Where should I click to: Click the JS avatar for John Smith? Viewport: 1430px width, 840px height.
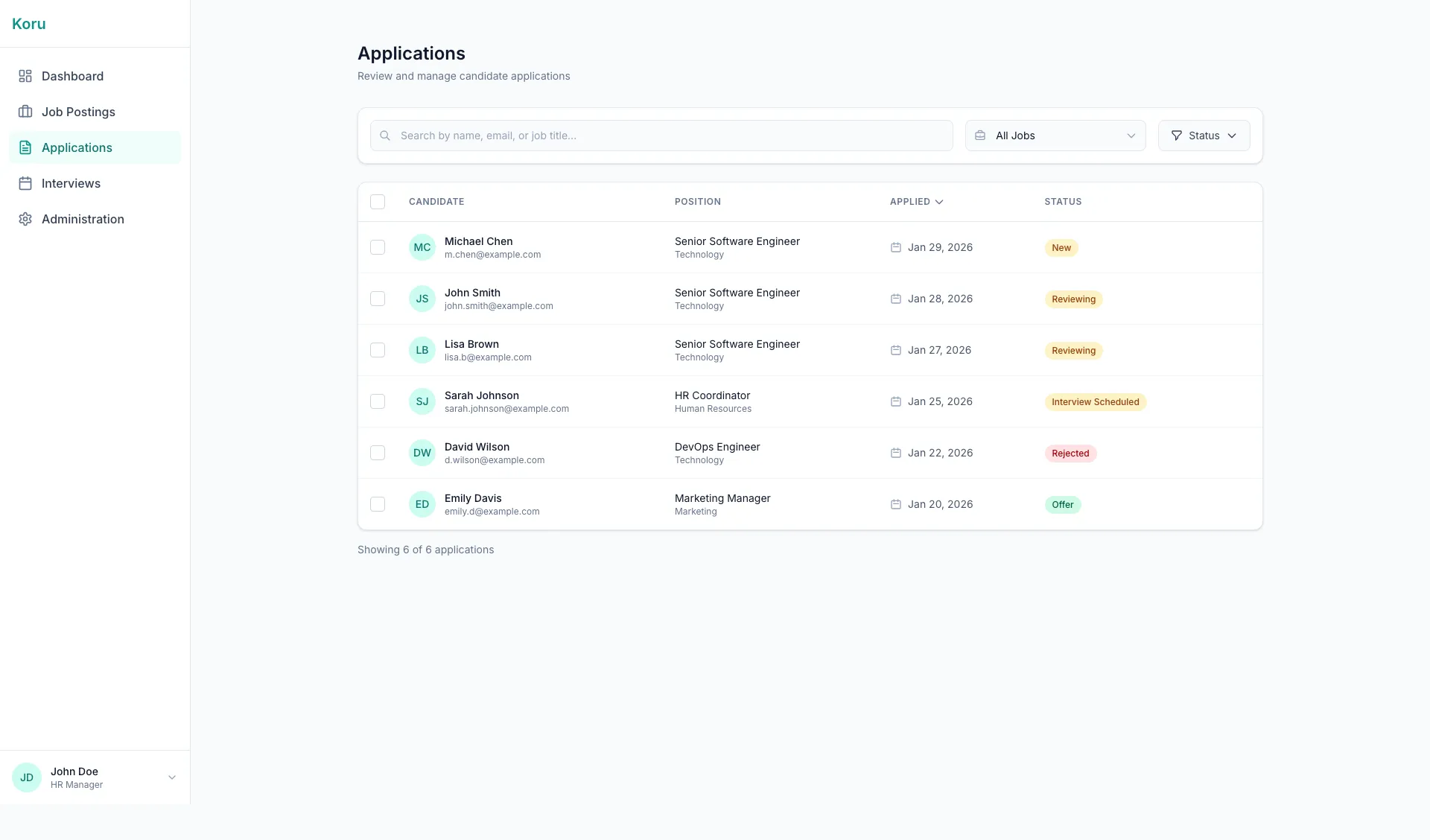click(422, 299)
